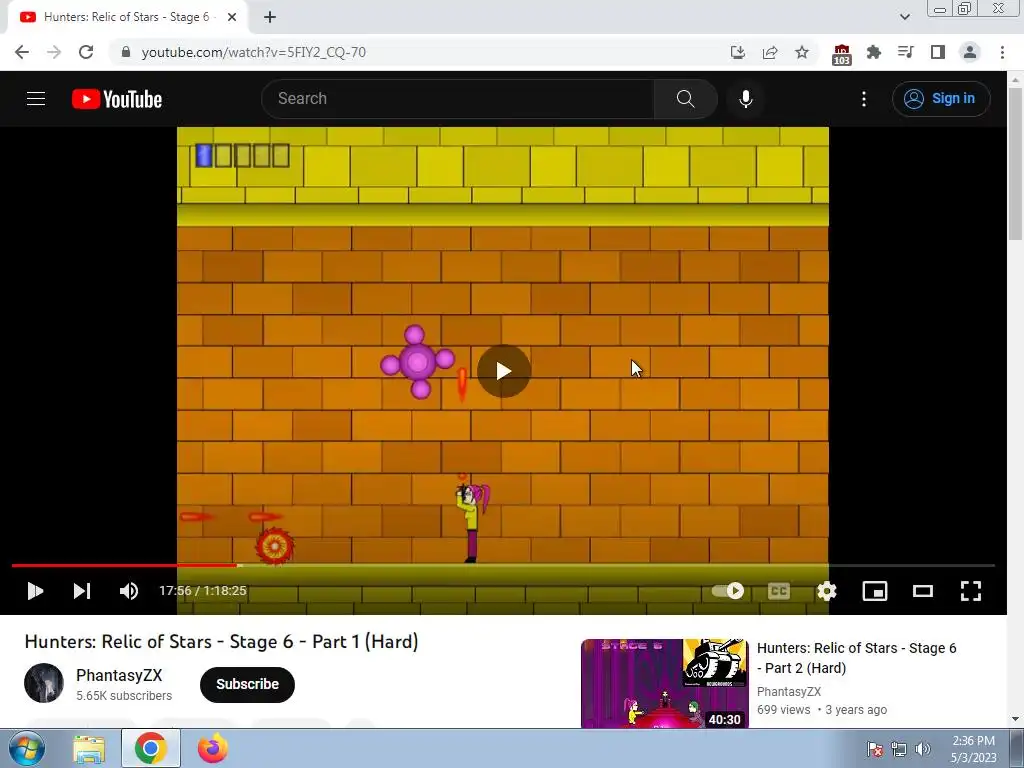Go to YouTube home via logo
Viewport: 1024px width, 768px height.
117,99
